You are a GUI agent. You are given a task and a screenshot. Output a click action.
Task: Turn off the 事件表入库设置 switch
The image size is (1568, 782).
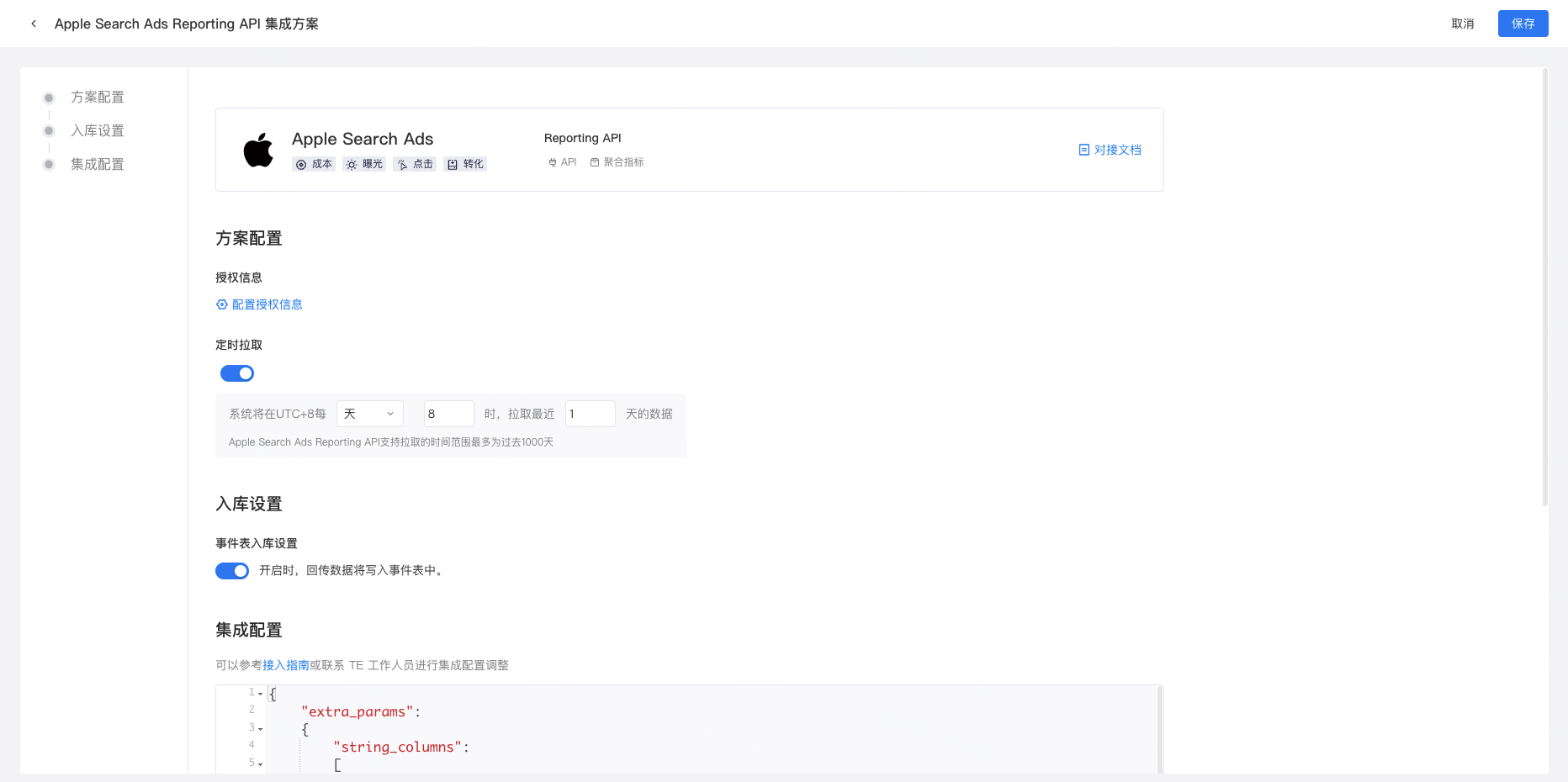coord(232,571)
